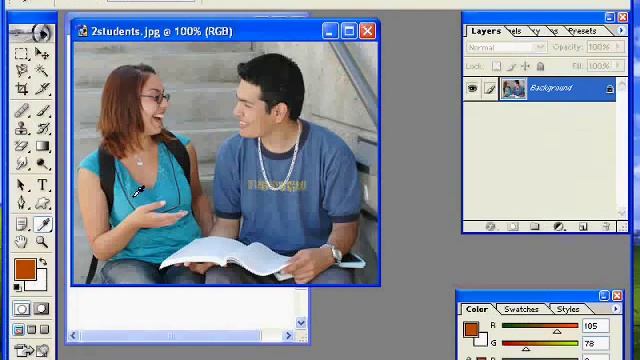This screenshot has width=640, height=360.
Task: Open the Normal blend mode dropdown
Action: pyautogui.click(x=506, y=47)
